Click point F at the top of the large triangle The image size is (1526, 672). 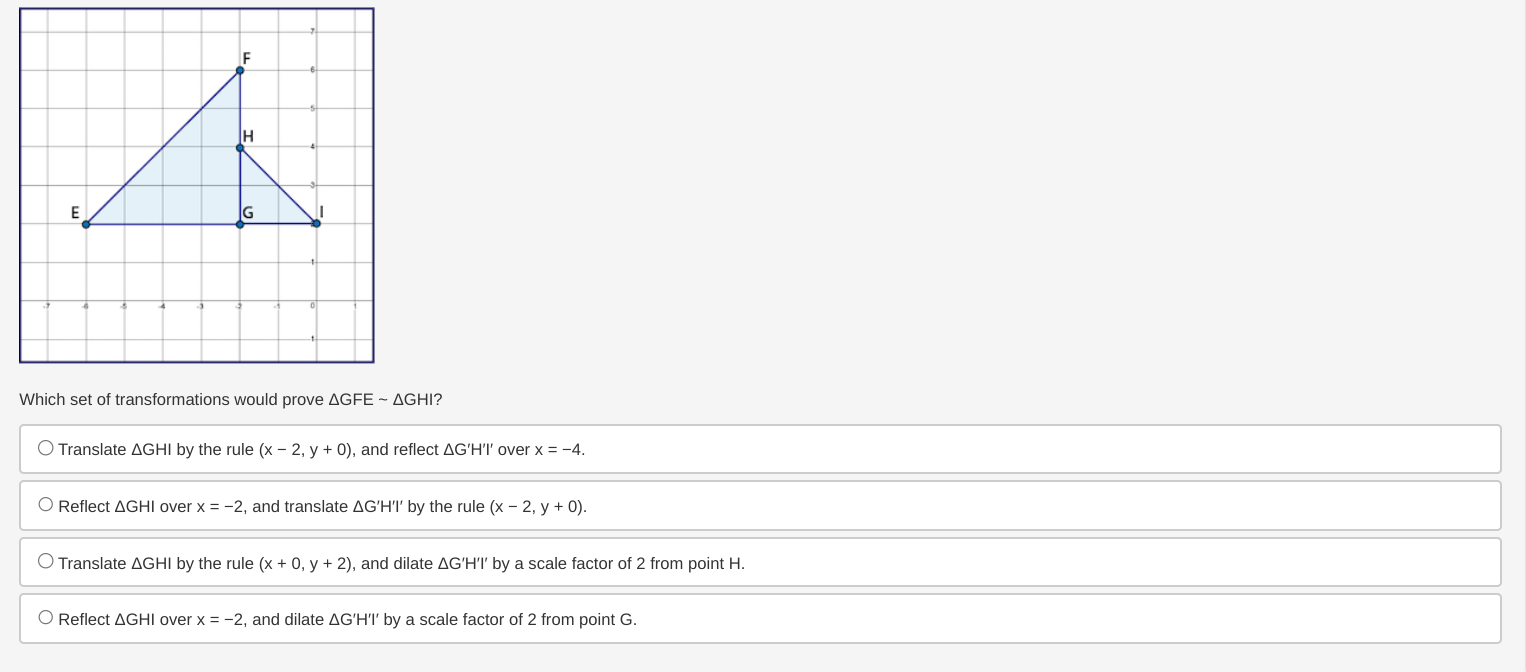(x=239, y=70)
